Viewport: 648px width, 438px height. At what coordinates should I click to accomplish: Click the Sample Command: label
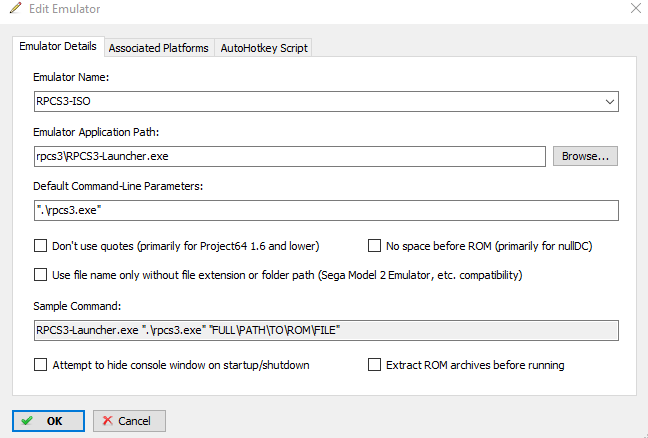77,306
